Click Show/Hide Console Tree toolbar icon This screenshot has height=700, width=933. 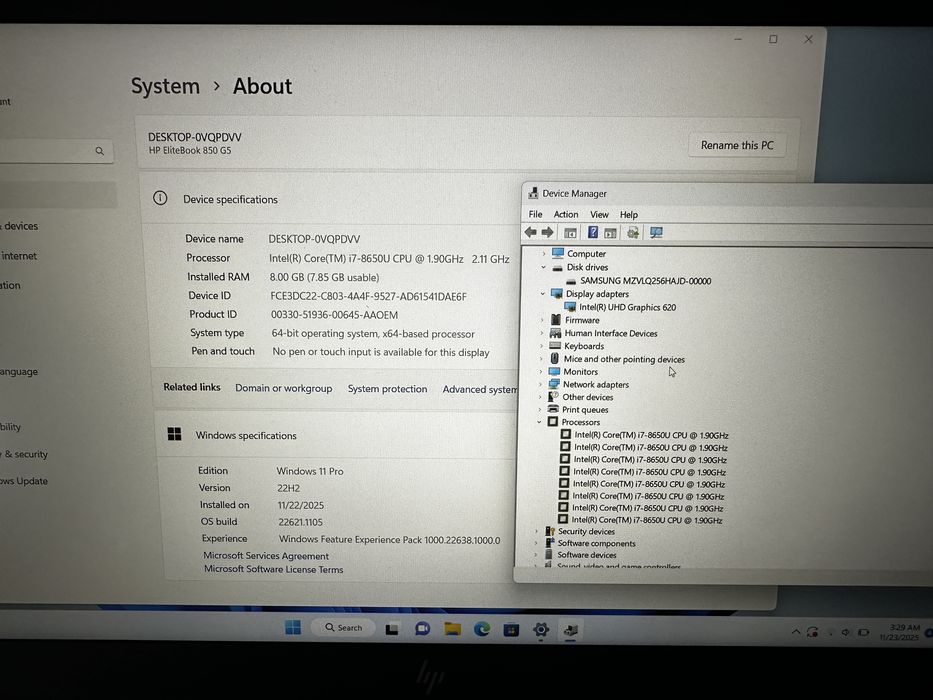570,233
